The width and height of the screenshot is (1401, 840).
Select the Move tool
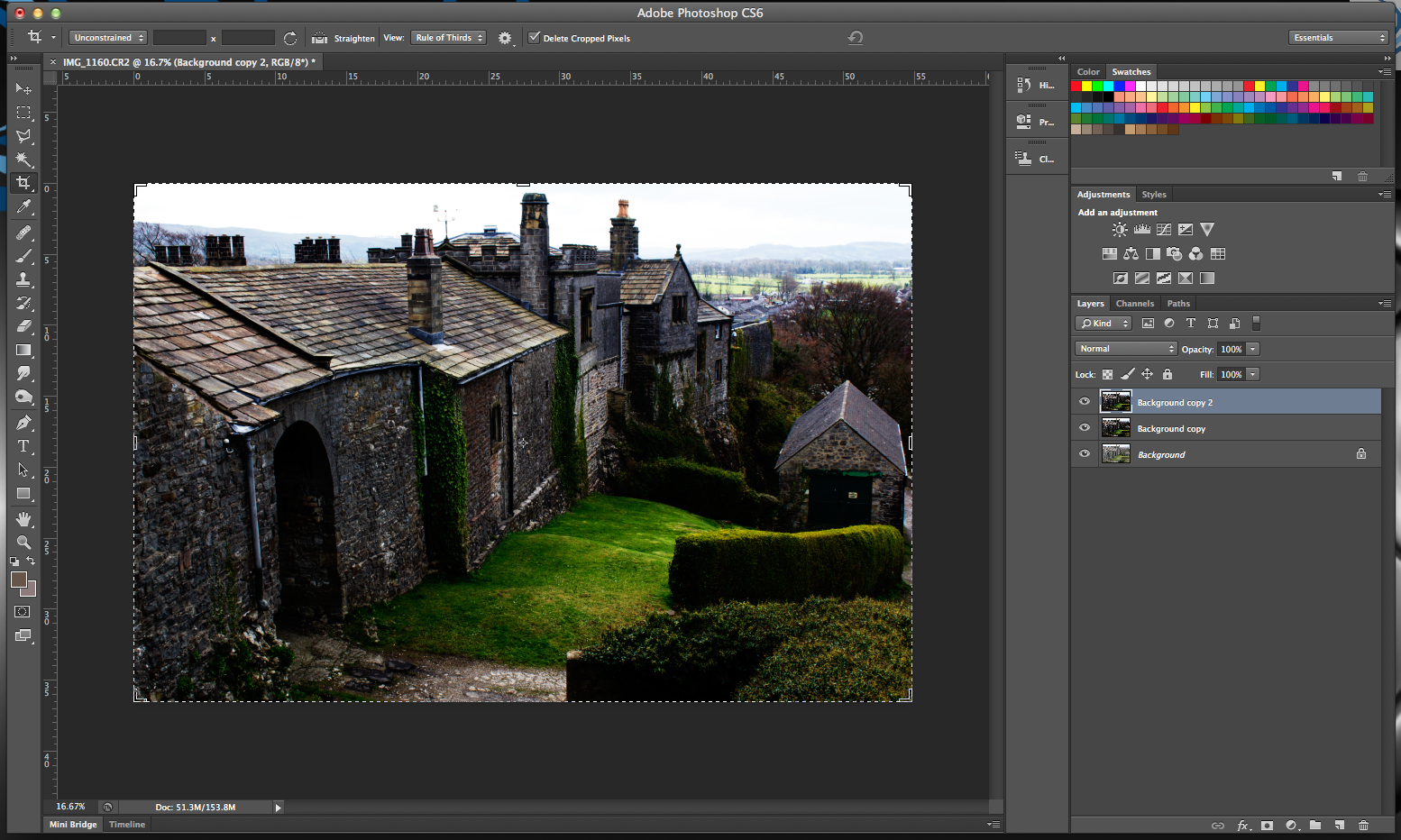23,88
